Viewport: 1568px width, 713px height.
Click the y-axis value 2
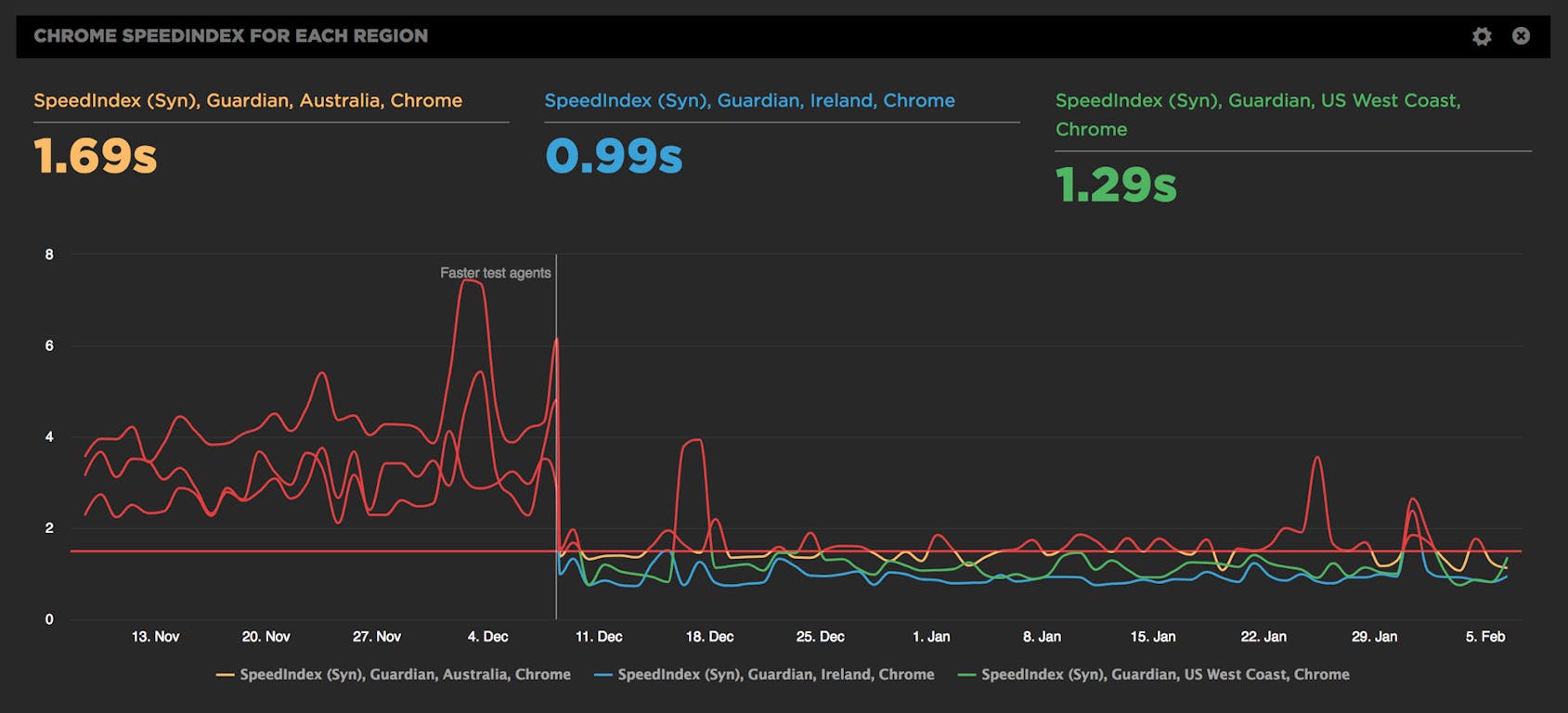[x=49, y=528]
